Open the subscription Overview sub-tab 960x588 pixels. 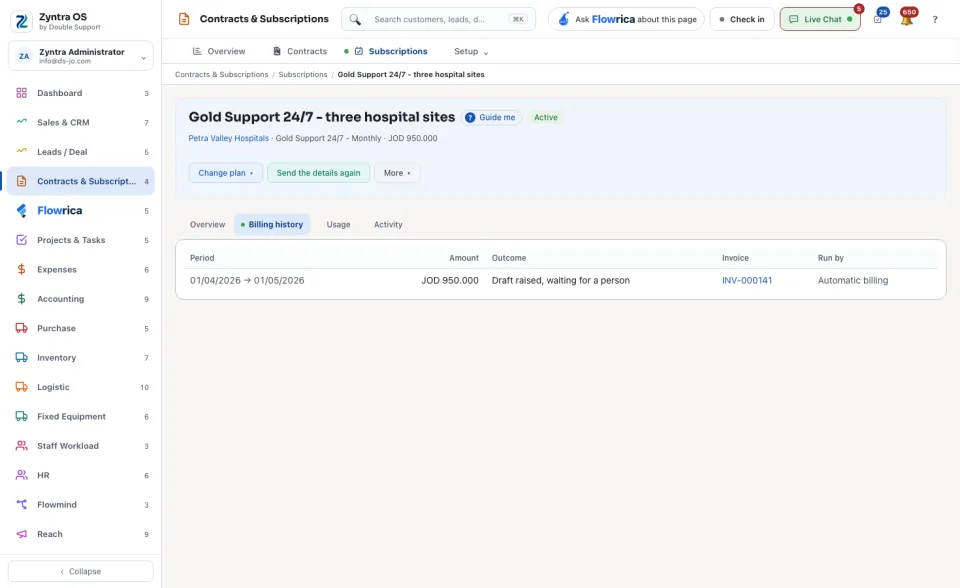click(x=207, y=225)
